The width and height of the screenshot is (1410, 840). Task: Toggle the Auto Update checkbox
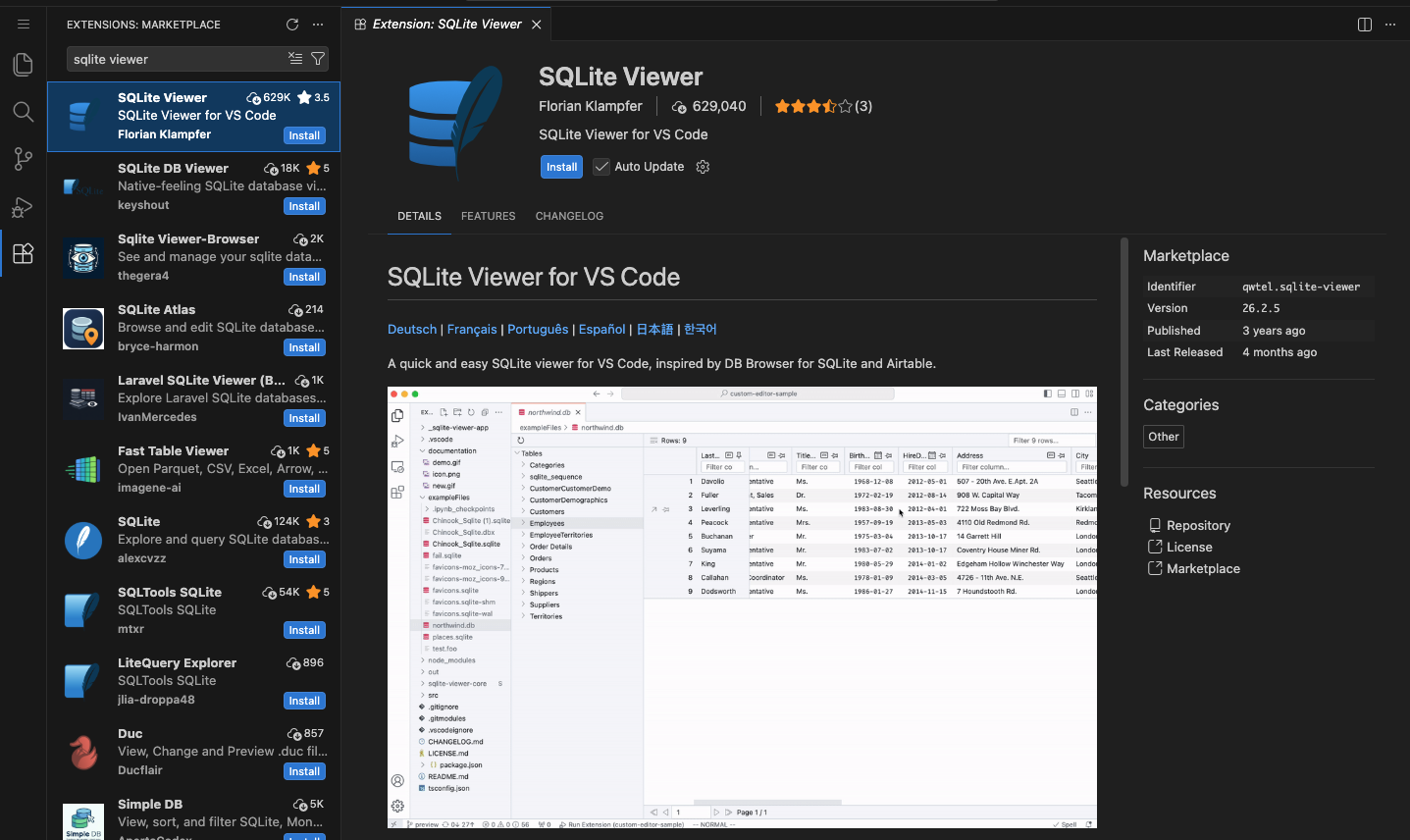(601, 167)
